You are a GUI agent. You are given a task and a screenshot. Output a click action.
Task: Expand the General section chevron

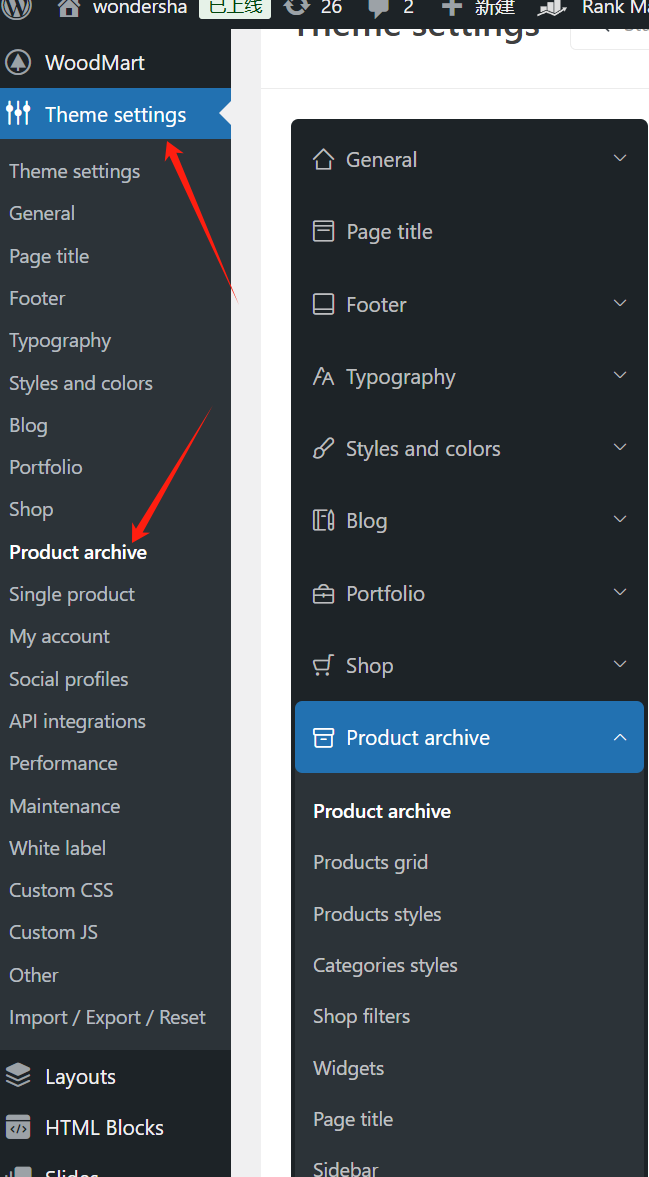pyautogui.click(x=620, y=159)
